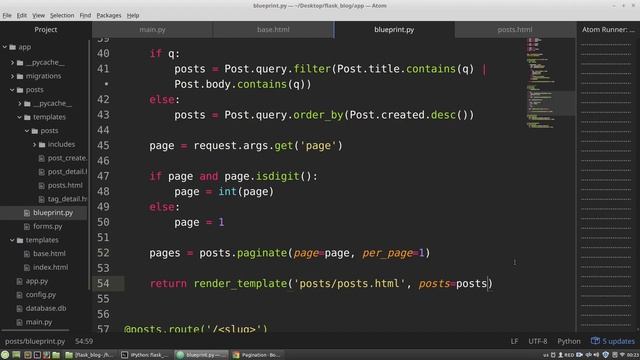The height and width of the screenshot is (360, 640).
Task: Click the 54:59 cursor position indicator
Action: pyautogui.click(x=84, y=341)
